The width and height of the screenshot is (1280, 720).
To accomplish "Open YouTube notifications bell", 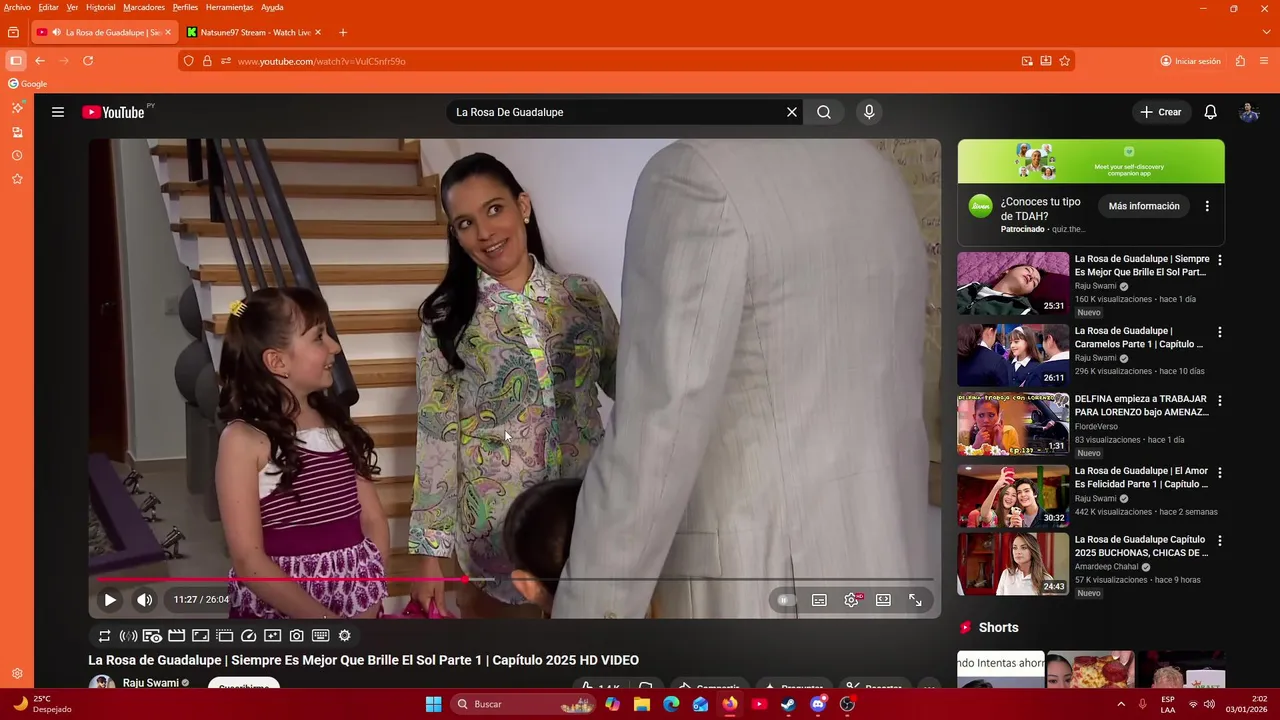I will pos(1210,112).
